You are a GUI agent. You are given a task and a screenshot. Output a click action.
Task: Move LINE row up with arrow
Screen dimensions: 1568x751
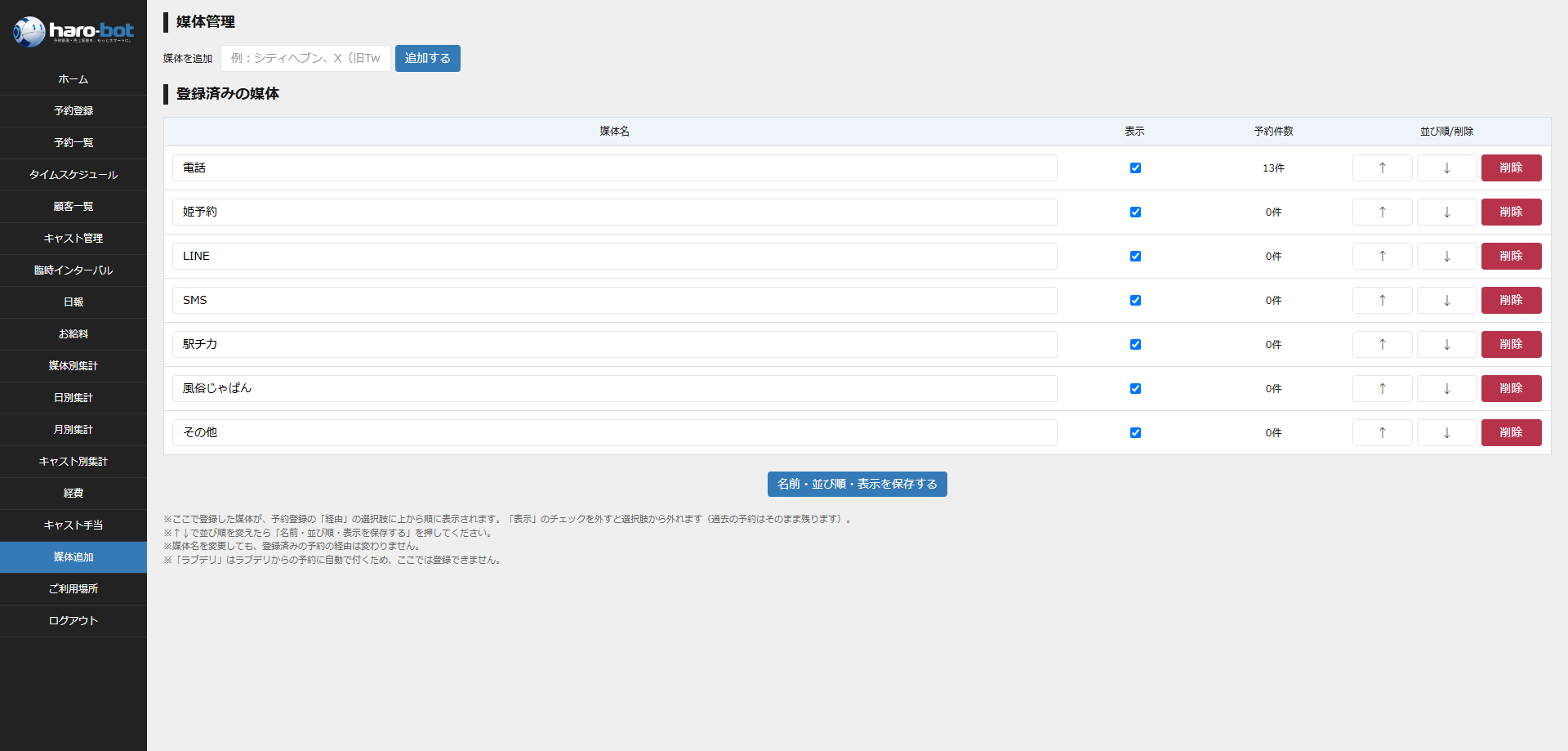[1383, 256]
